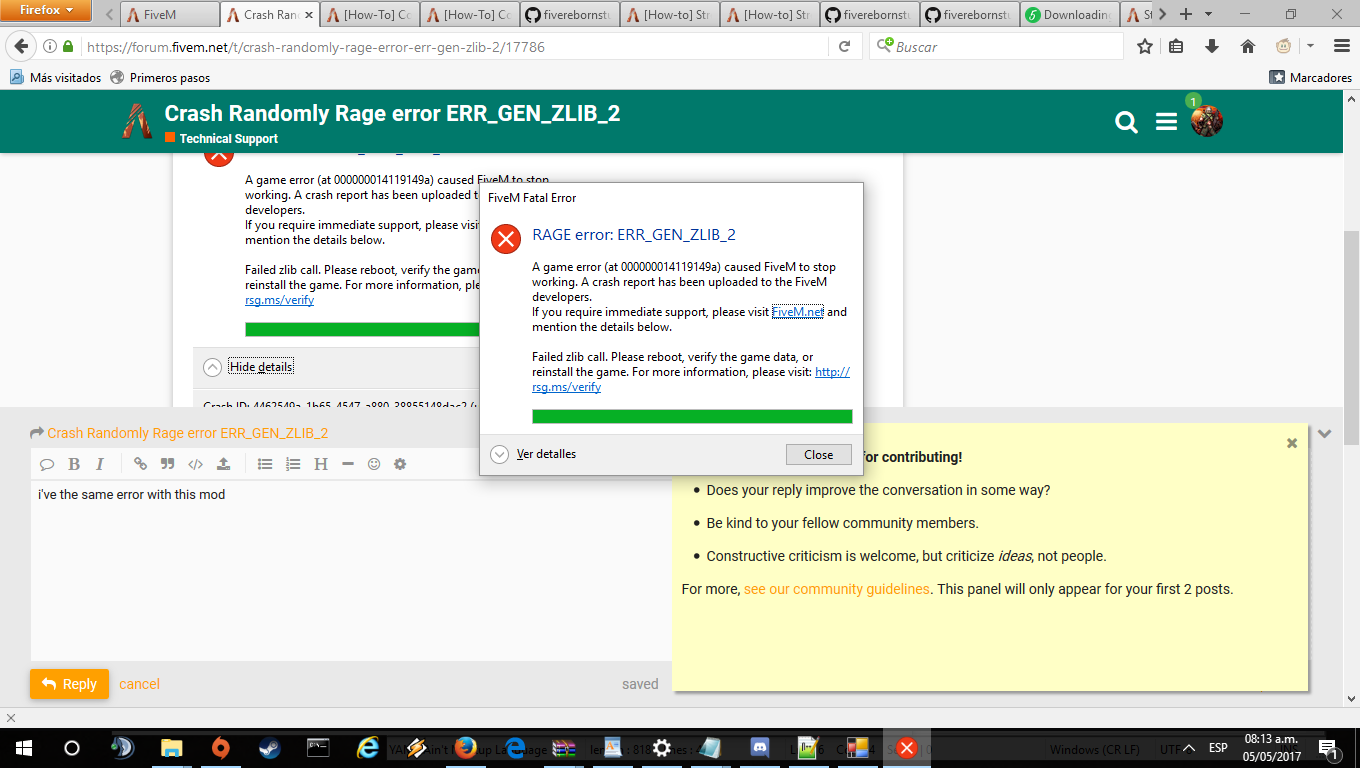This screenshot has width=1360, height=768.
Task: Open the dropdown arrow beside the face icon
Action: (1310, 46)
